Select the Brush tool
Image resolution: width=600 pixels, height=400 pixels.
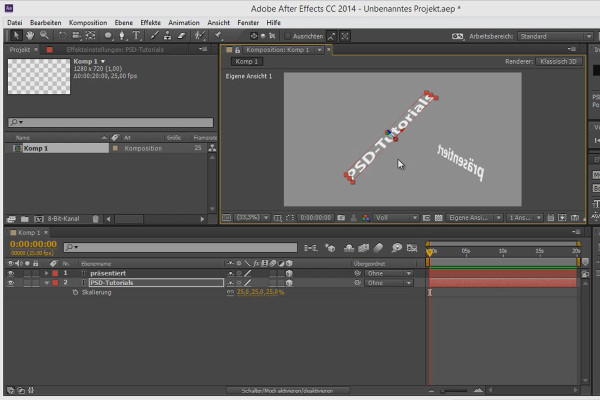tap(154, 36)
